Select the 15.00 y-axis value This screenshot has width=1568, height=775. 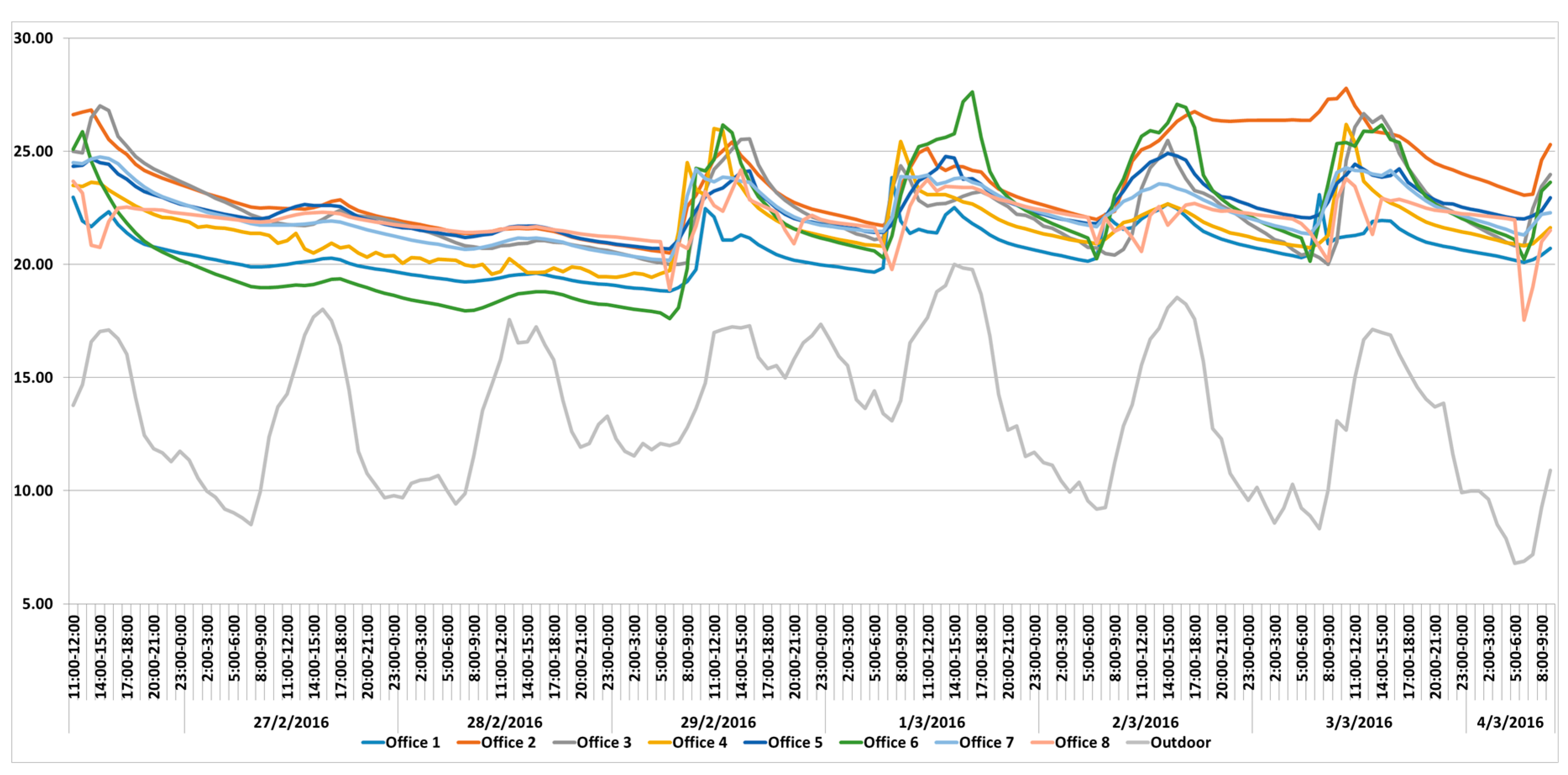click(34, 377)
